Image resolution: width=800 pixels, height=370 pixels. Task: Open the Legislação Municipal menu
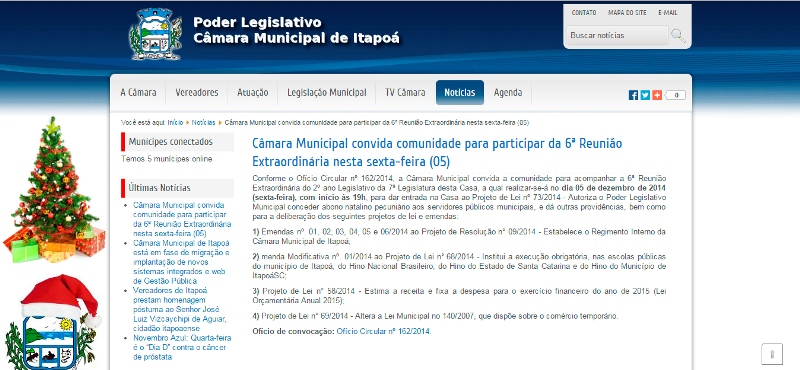click(x=327, y=92)
